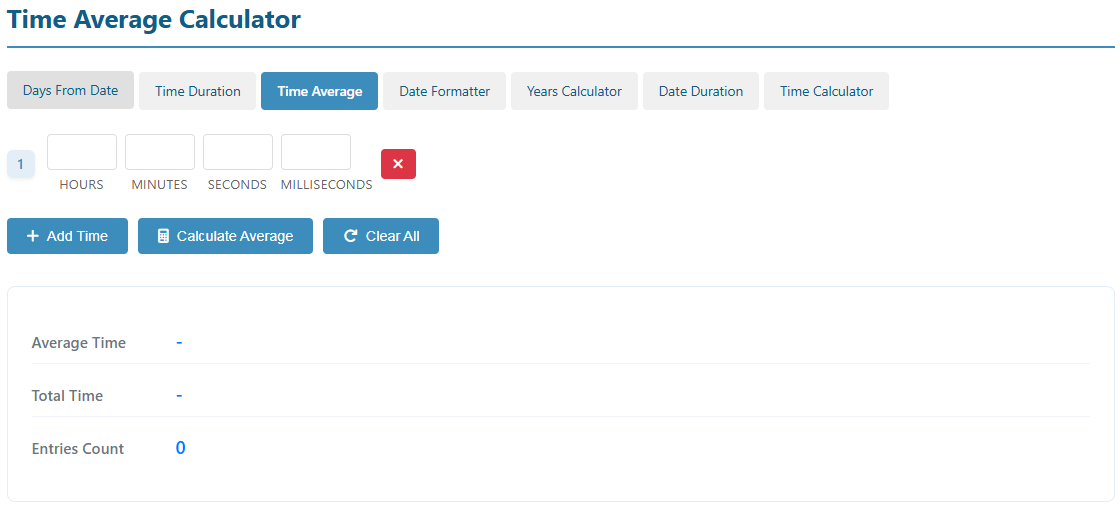This screenshot has height=516, width=1120.
Task: Focus the Hours input field
Action: pyautogui.click(x=82, y=152)
